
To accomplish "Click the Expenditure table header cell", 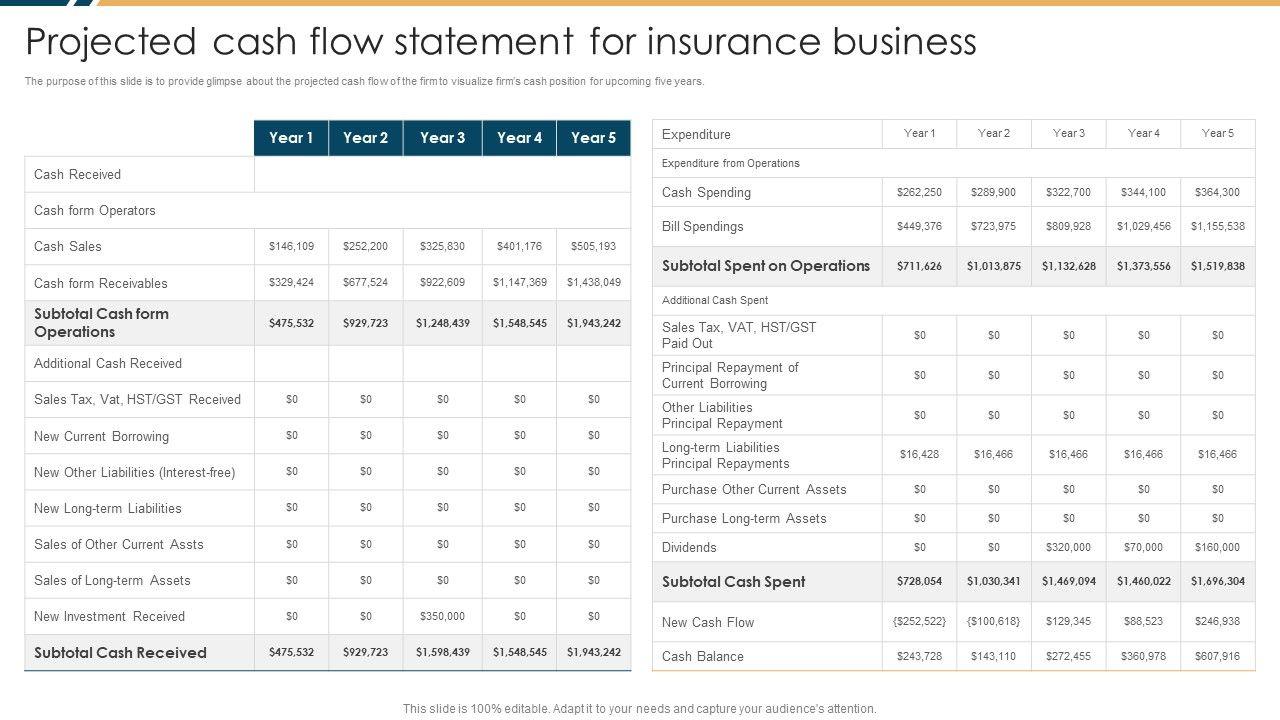I will click(x=696, y=134).
